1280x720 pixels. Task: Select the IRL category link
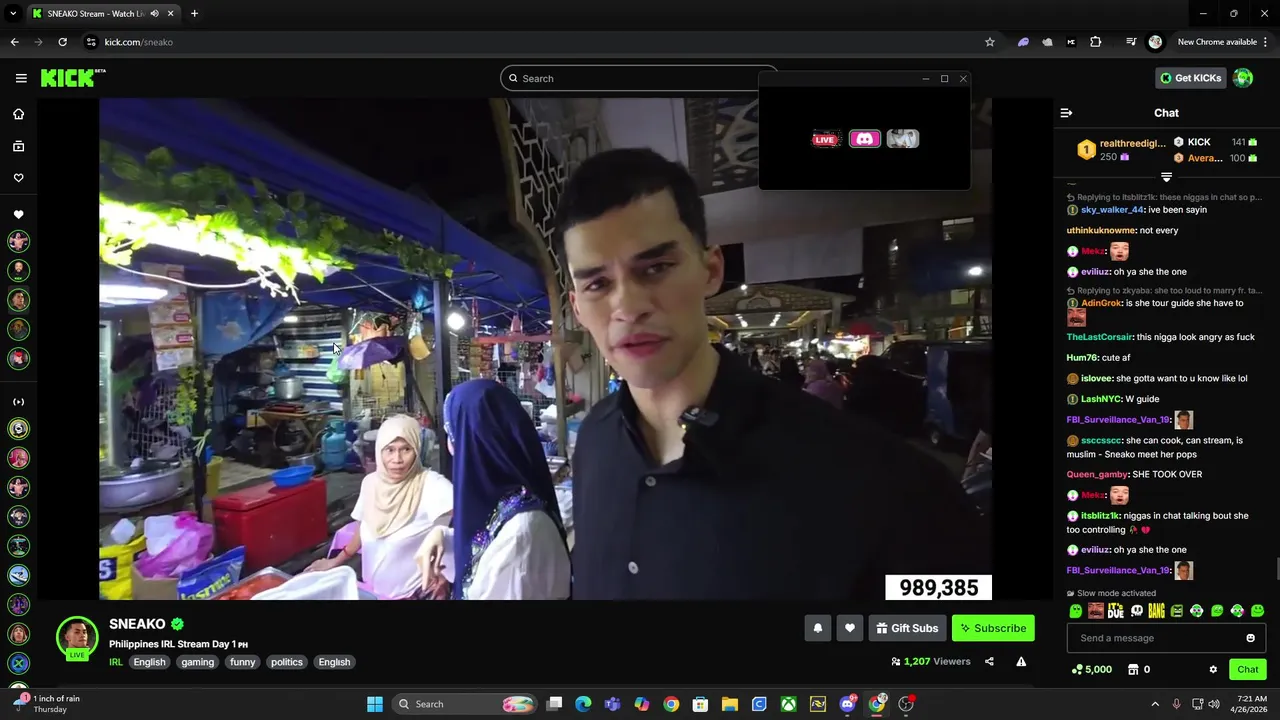coord(116,662)
